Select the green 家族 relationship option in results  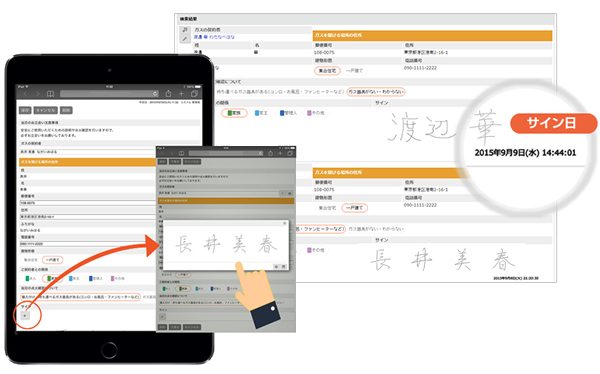234,113
